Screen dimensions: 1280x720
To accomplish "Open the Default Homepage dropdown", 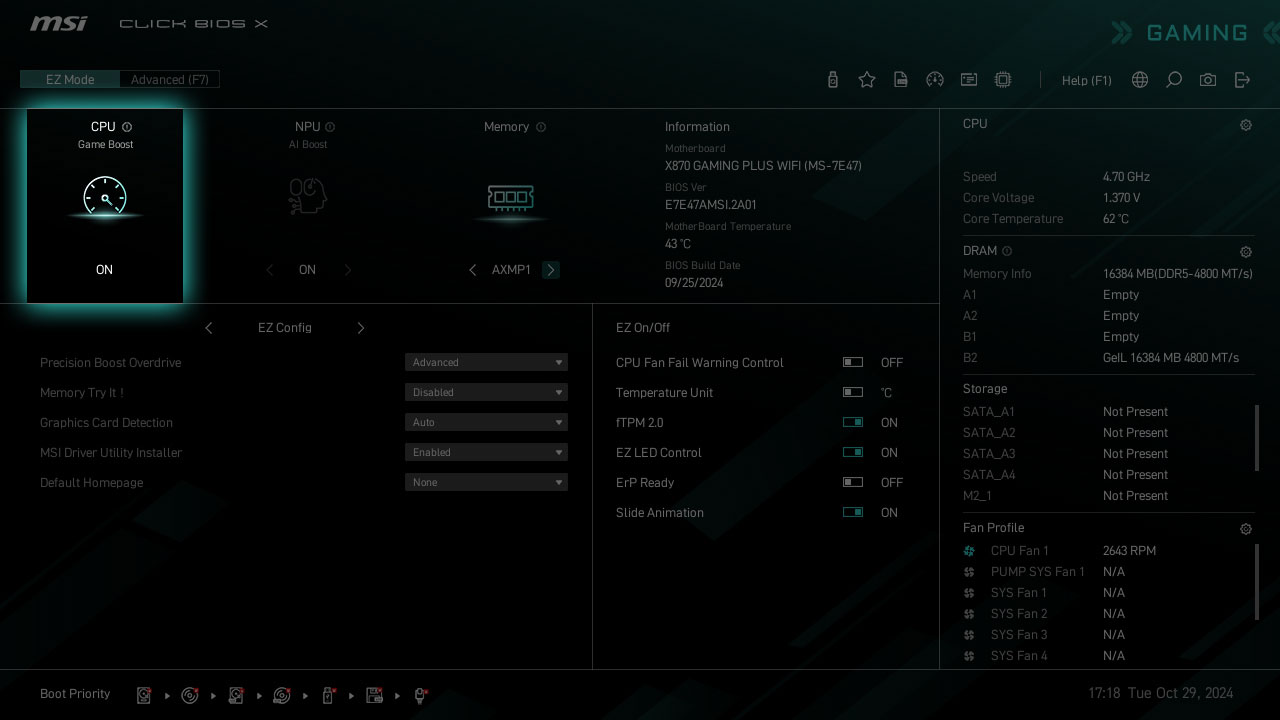I will tap(486, 483).
